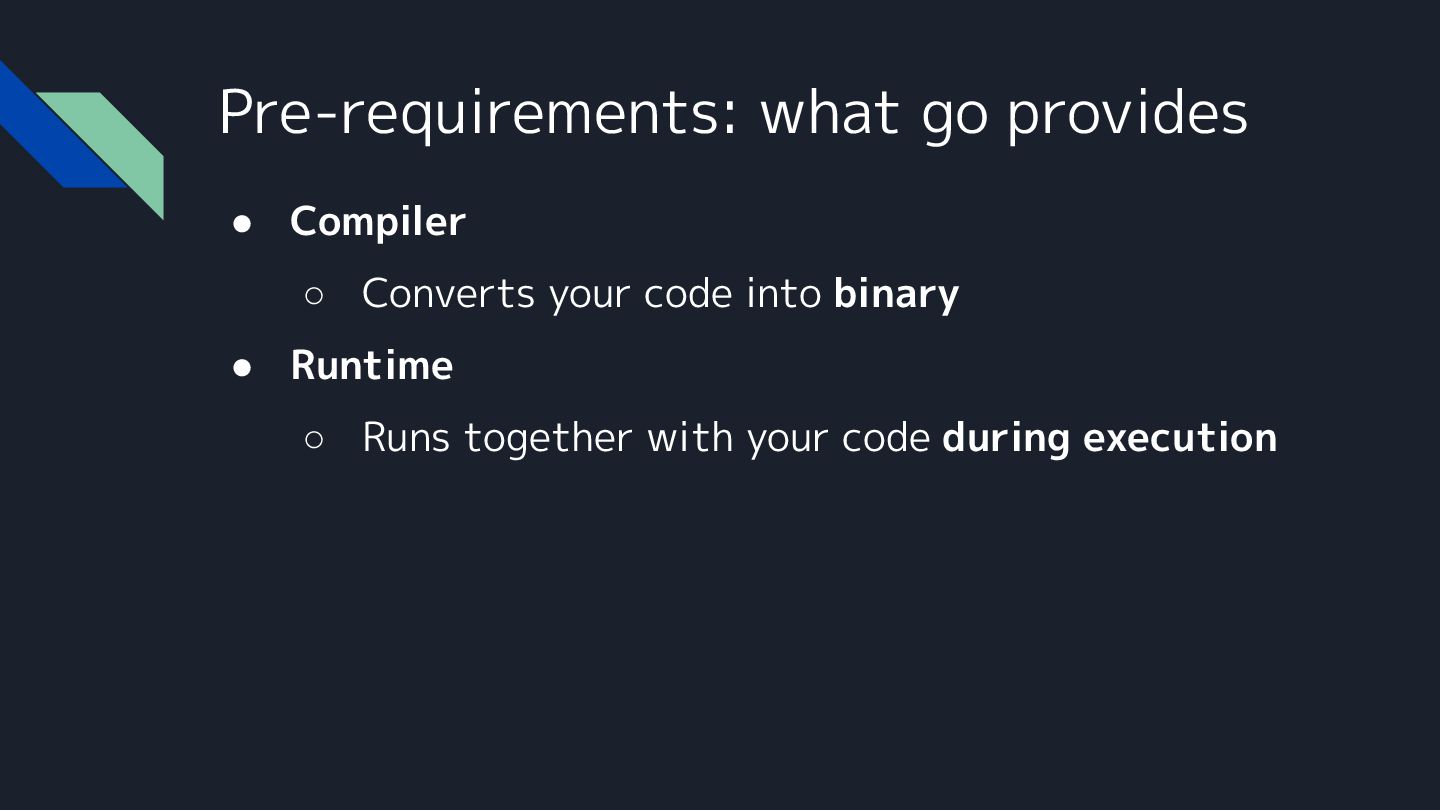The image size is (1440, 810).
Task: Click the word Converts in the sub-bullet
Action: [x=448, y=294]
